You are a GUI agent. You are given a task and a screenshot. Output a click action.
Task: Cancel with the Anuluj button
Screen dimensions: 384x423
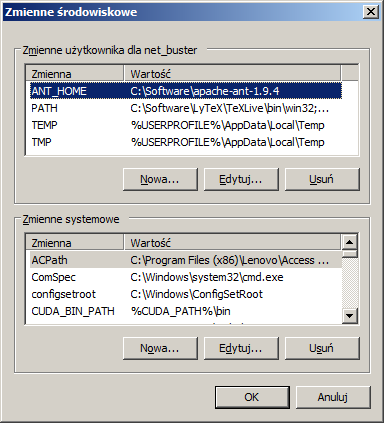[x=333, y=397]
